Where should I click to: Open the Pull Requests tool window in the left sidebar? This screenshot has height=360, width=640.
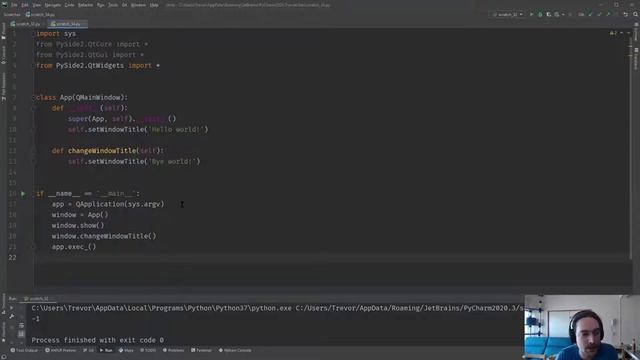pyautogui.click(x=3, y=86)
